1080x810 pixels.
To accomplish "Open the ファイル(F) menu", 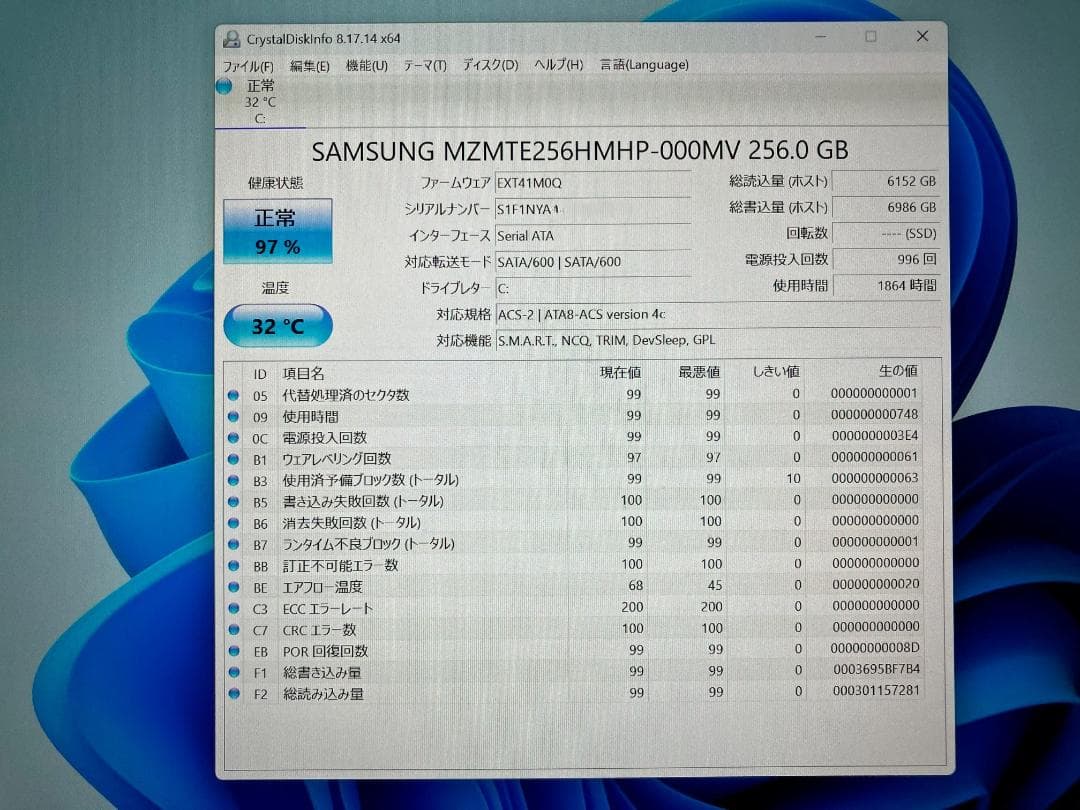I will coord(247,64).
